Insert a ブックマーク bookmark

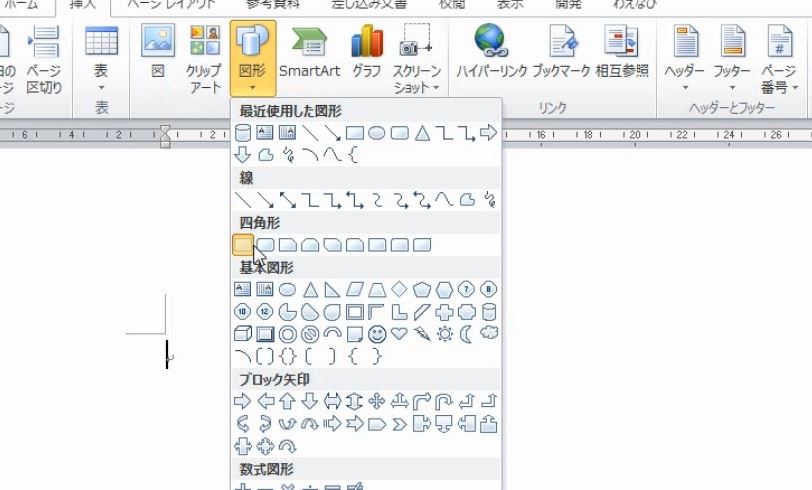click(561, 52)
